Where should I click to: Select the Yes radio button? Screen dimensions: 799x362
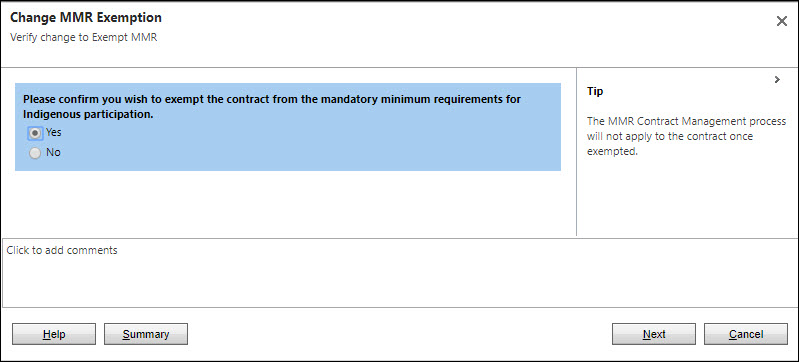[35, 133]
